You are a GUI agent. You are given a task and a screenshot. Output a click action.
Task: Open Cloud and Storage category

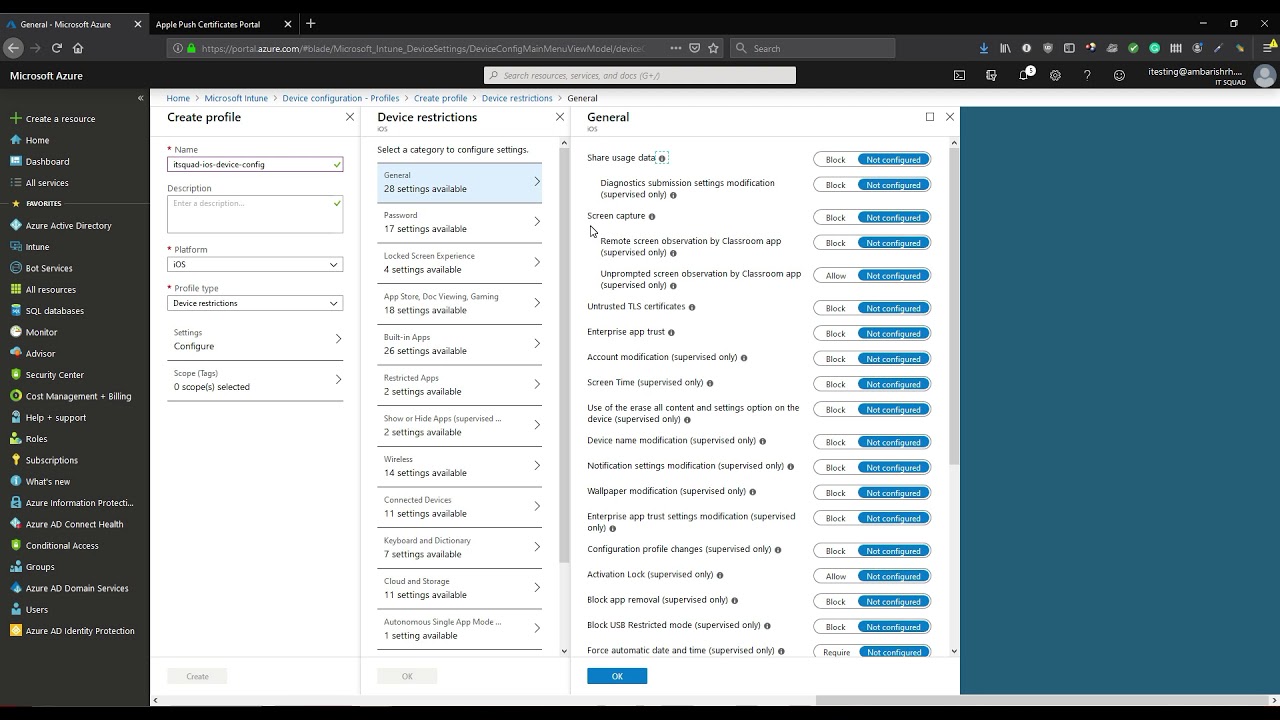[x=459, y=588]
